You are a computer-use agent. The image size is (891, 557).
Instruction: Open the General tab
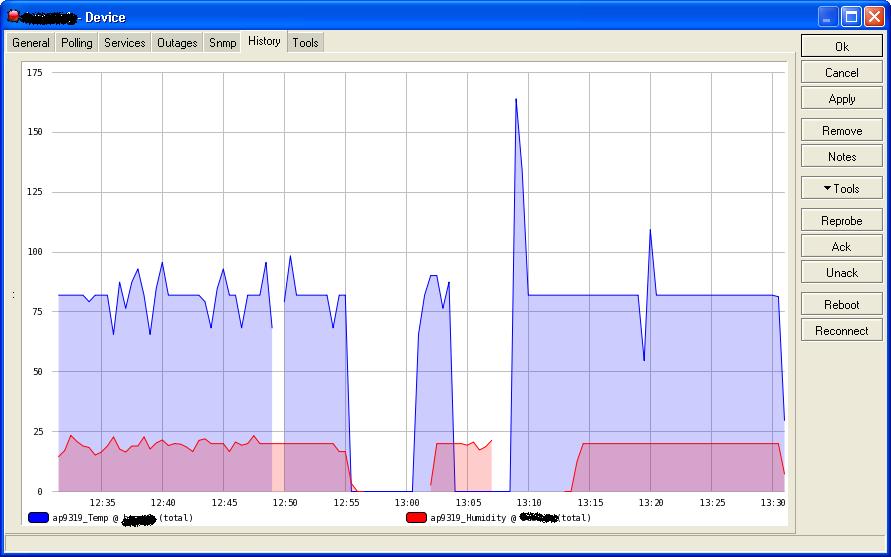pos(31,43)
